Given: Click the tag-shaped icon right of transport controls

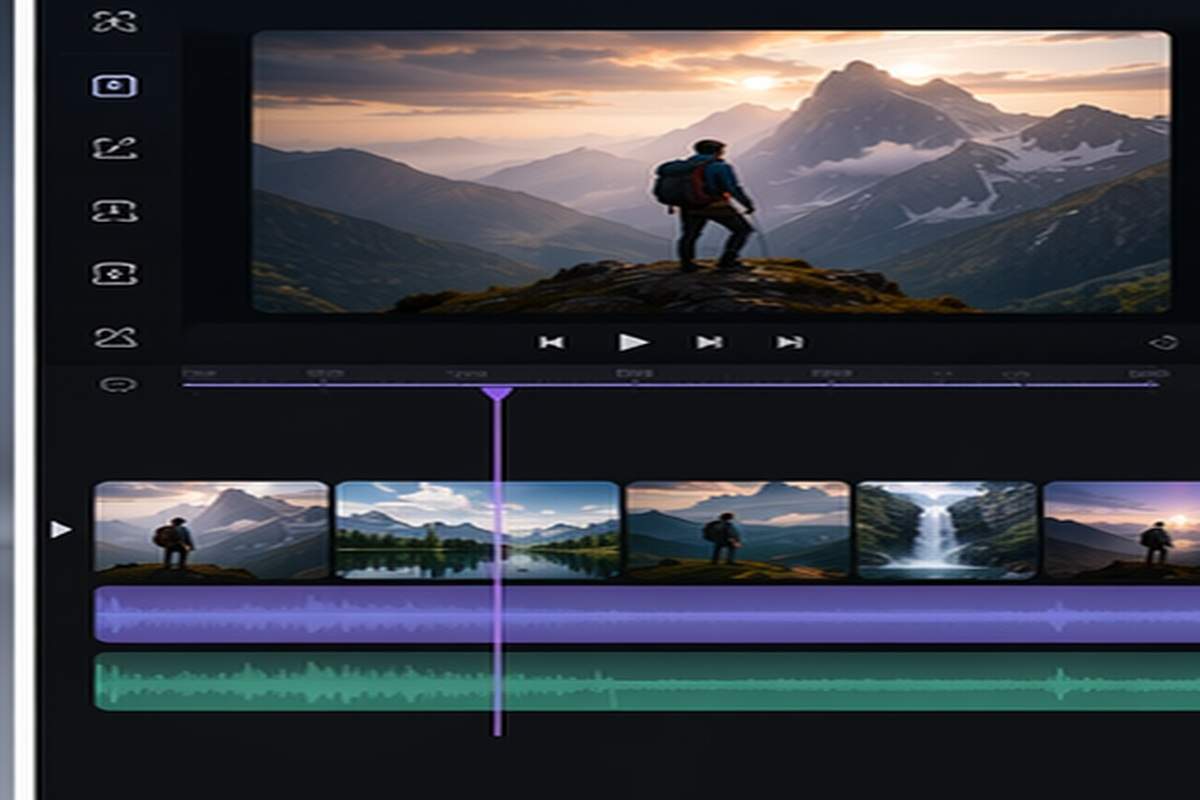Looking at the screenshot, I should (1163, 343).
